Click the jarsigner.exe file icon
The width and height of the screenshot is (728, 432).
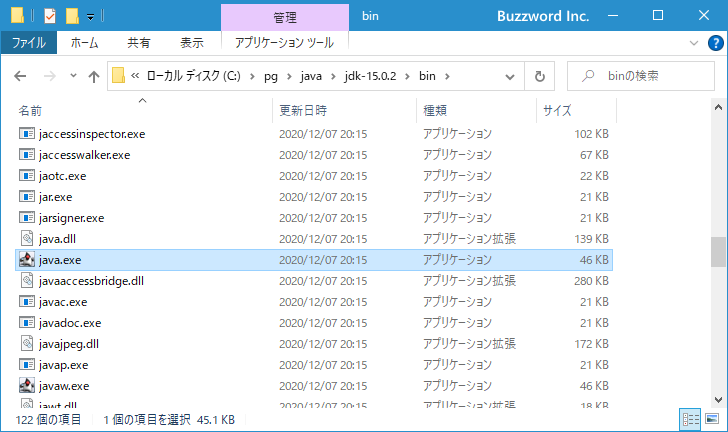[x=27, y=217]
